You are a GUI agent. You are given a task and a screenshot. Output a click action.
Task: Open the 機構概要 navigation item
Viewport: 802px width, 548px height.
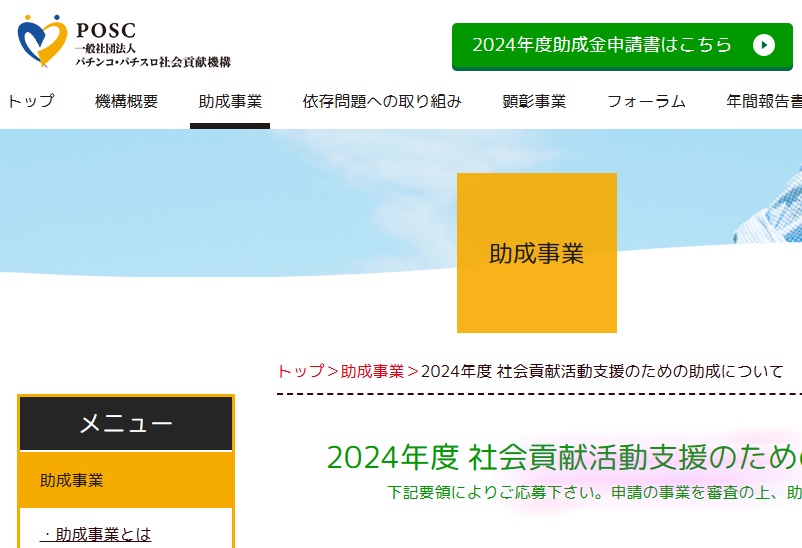point(126,101)
